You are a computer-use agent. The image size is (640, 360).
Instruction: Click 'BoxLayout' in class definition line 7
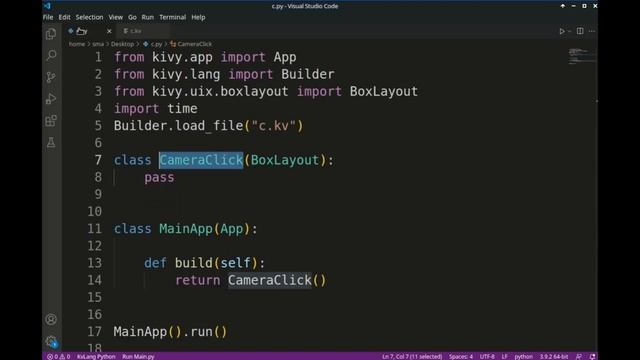coord(285,160)
